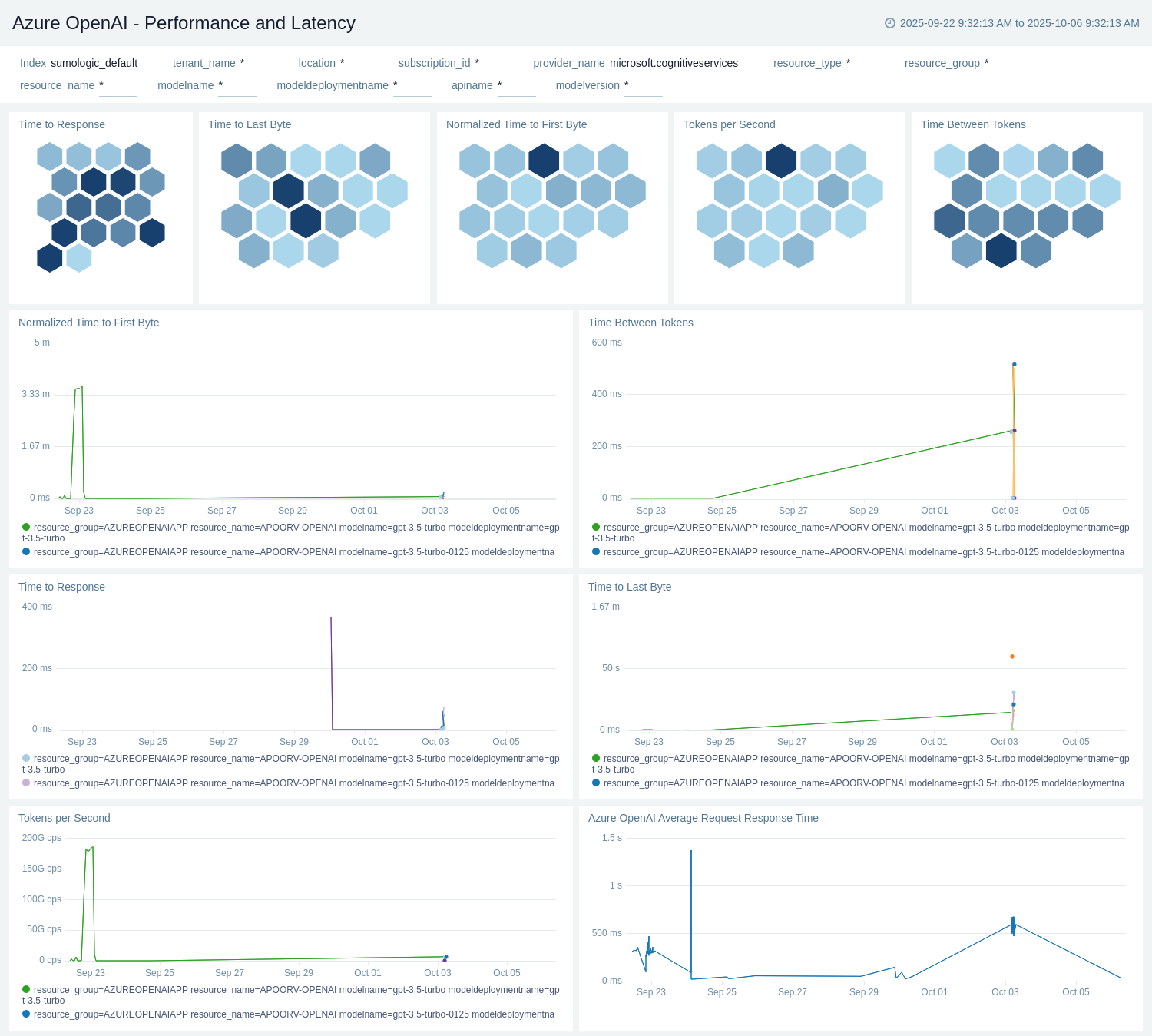Click the Time to Last Byte line chart title
This screenshot has width=1152, height=1036.
(629, 587)
